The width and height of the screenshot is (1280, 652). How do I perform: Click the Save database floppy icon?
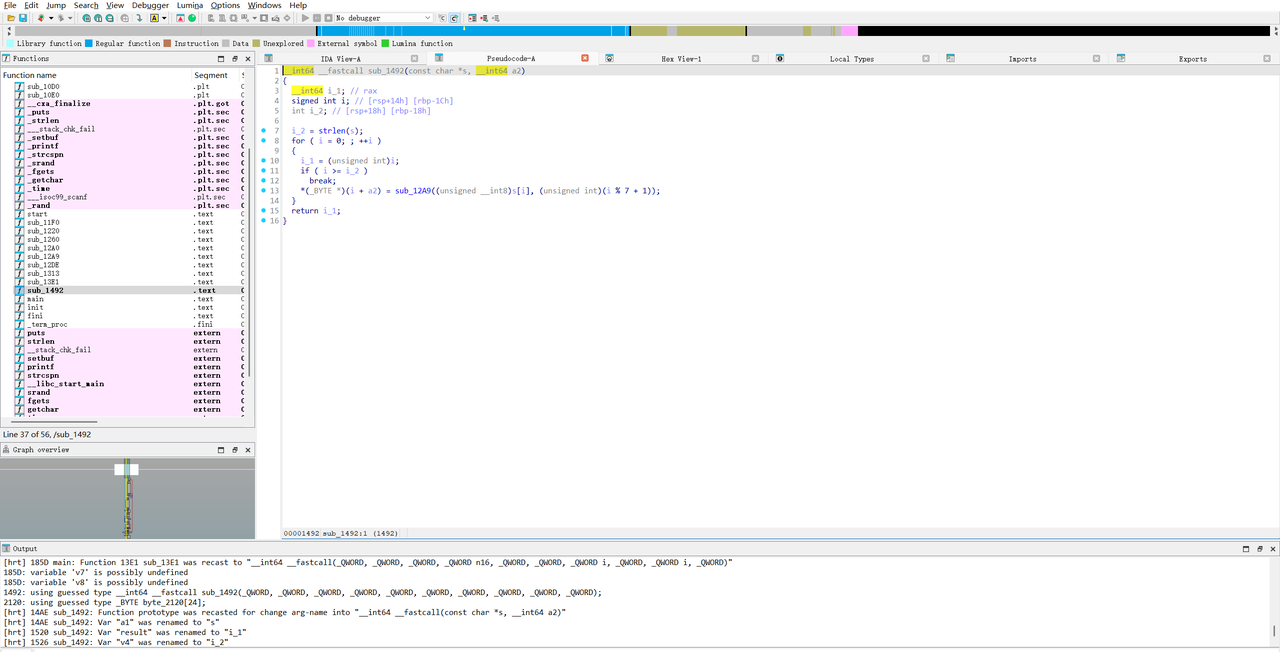[22, 18]
